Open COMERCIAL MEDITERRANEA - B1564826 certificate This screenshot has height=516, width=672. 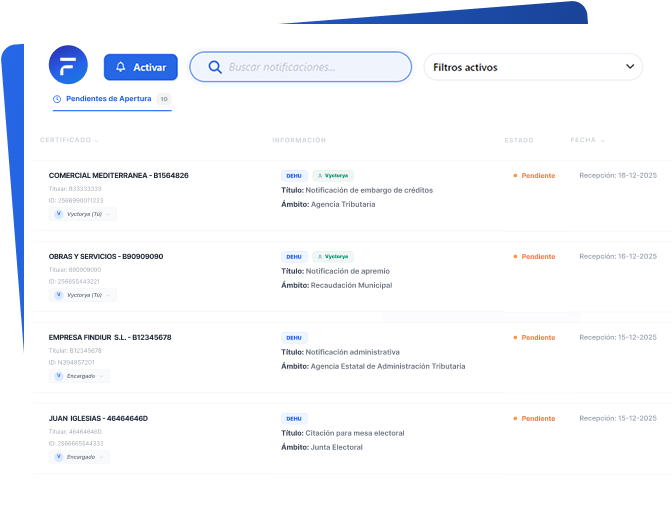pyautogui.click(x=118, y=175)
